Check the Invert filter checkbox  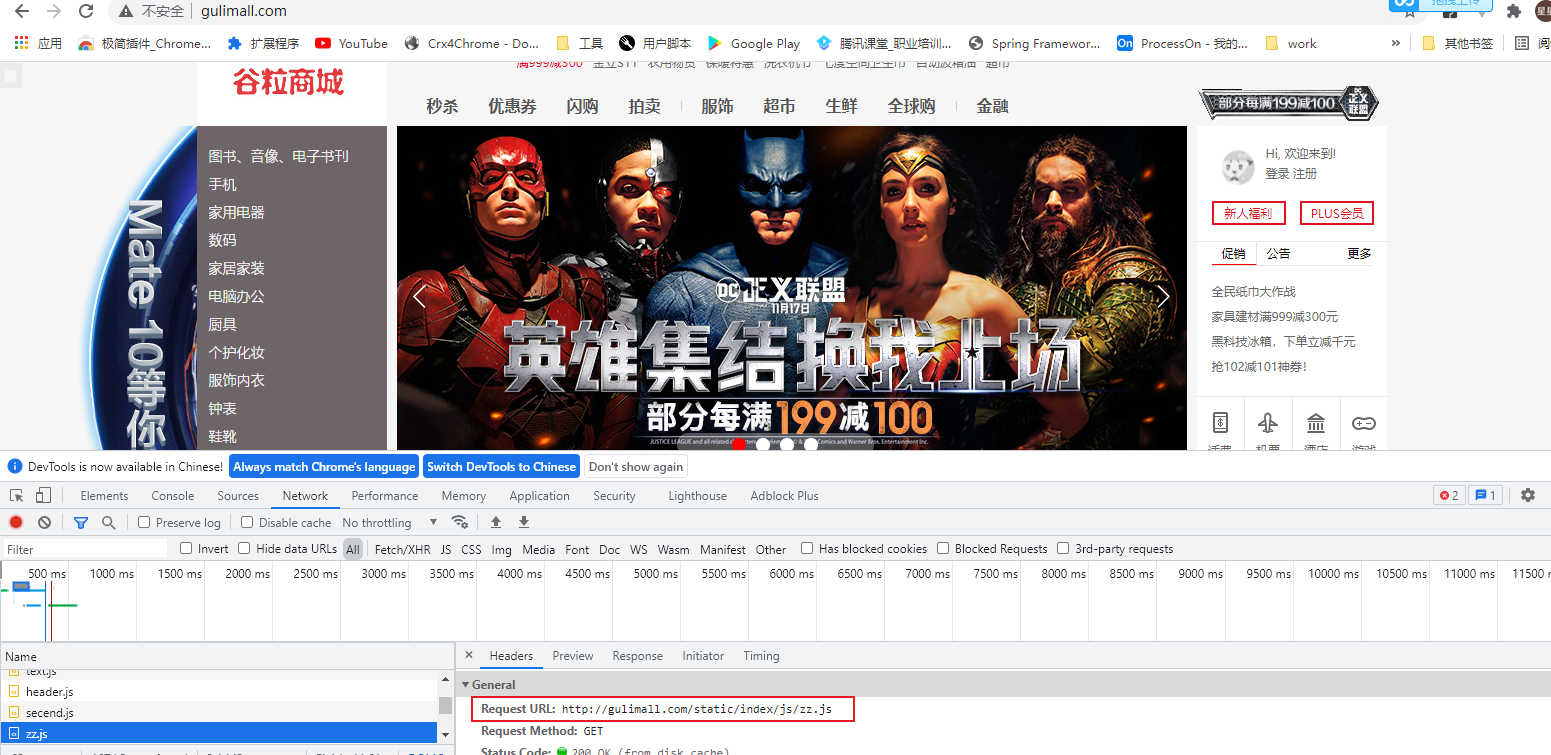tap(186, 548)
